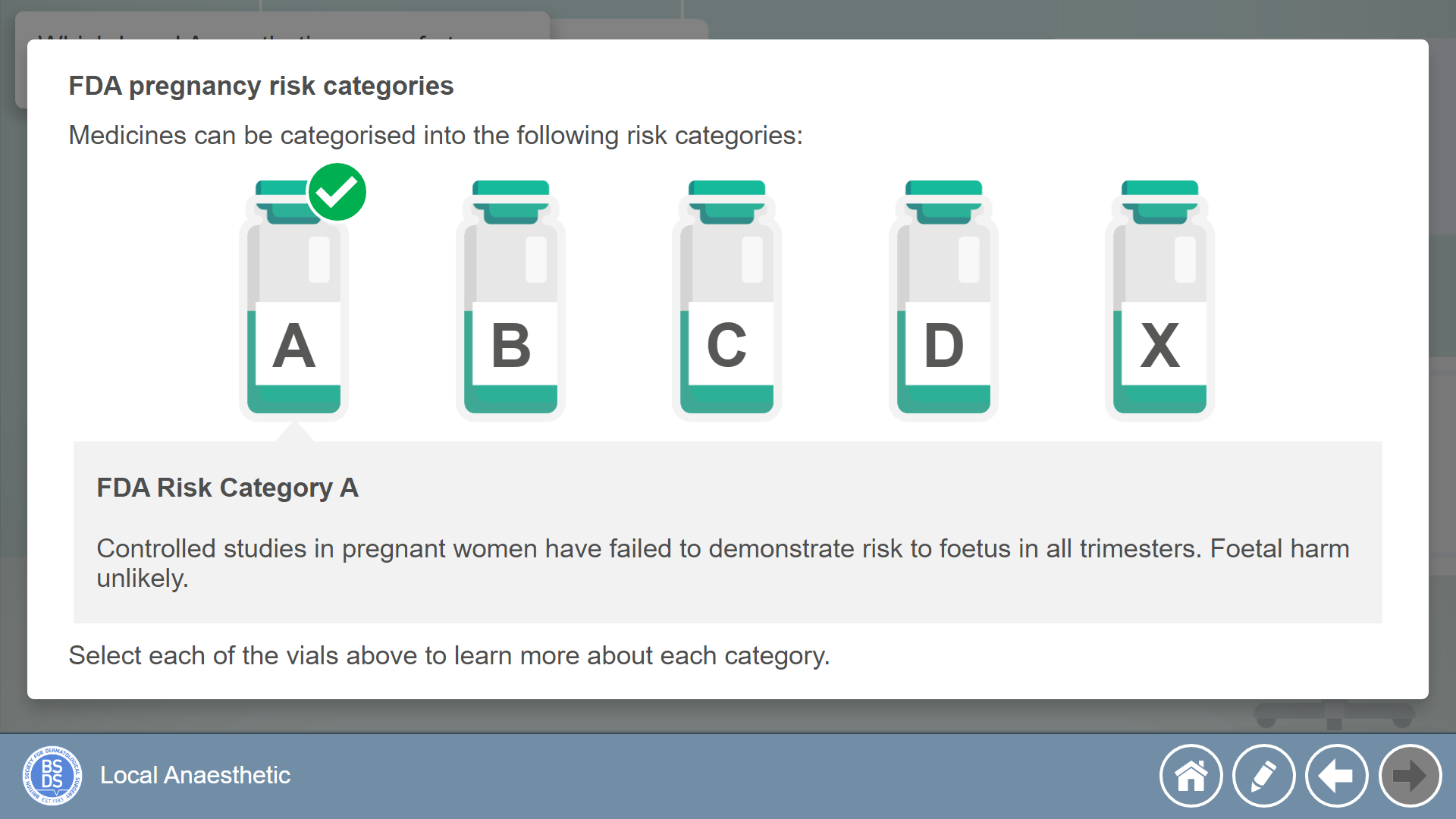
Task: Click the BSDS society logo
Action: (x=52, y=775)
